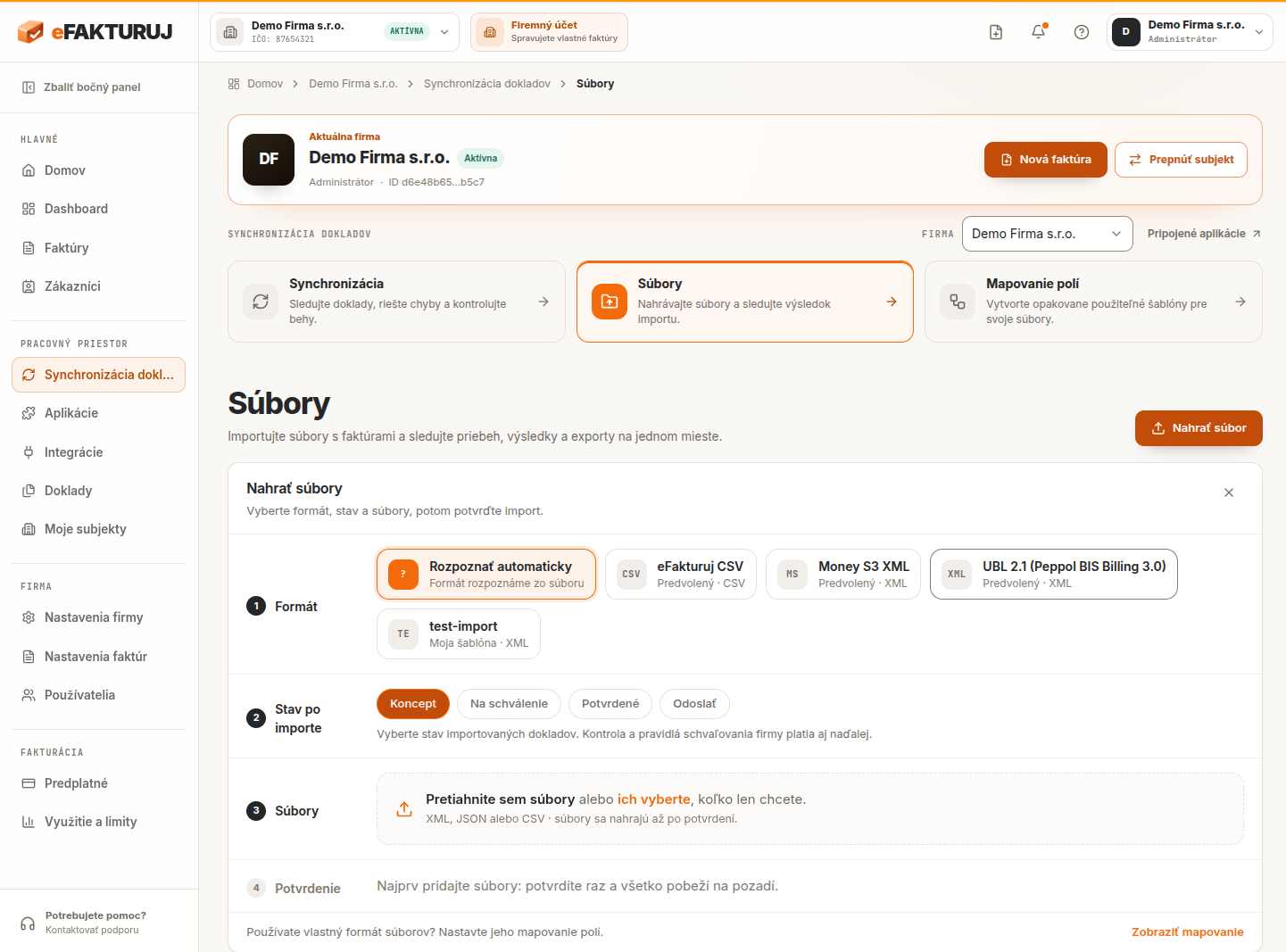Choose Na schválenie import status

(x=509, y=704)
